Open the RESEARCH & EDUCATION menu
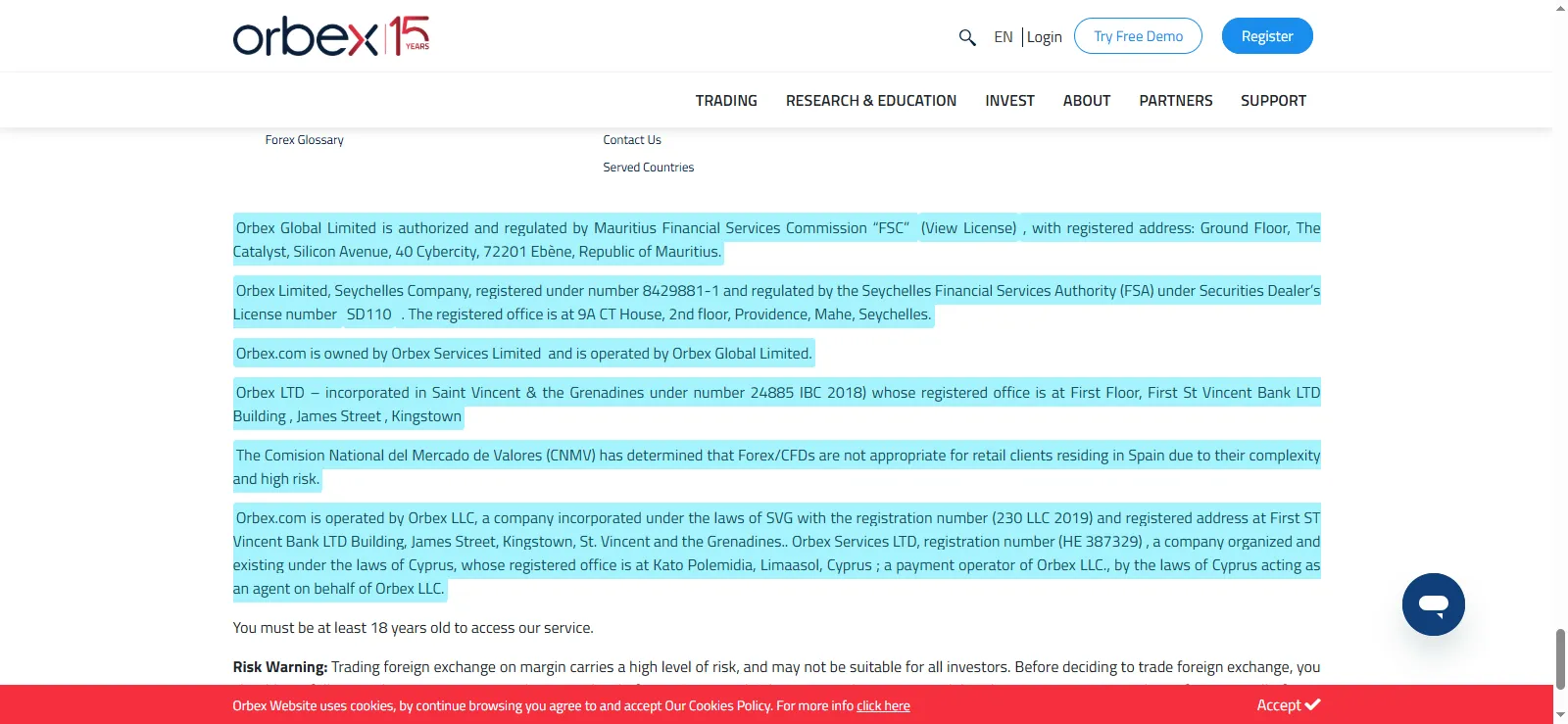The width and height of the screenshot is (1568, 724). (x=871, y=101)
